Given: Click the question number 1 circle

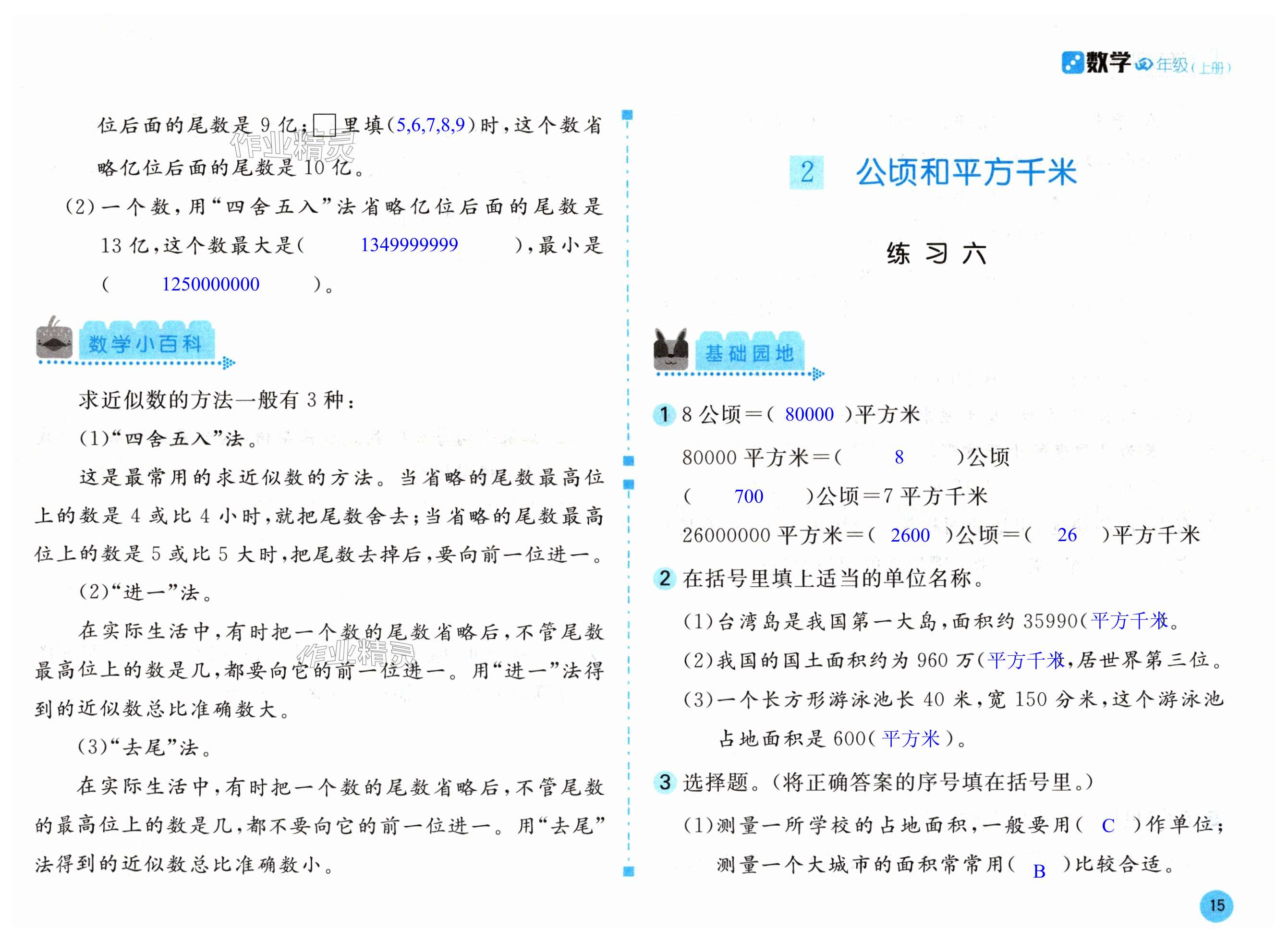Looking at the screenshot, I should [664, 414].
